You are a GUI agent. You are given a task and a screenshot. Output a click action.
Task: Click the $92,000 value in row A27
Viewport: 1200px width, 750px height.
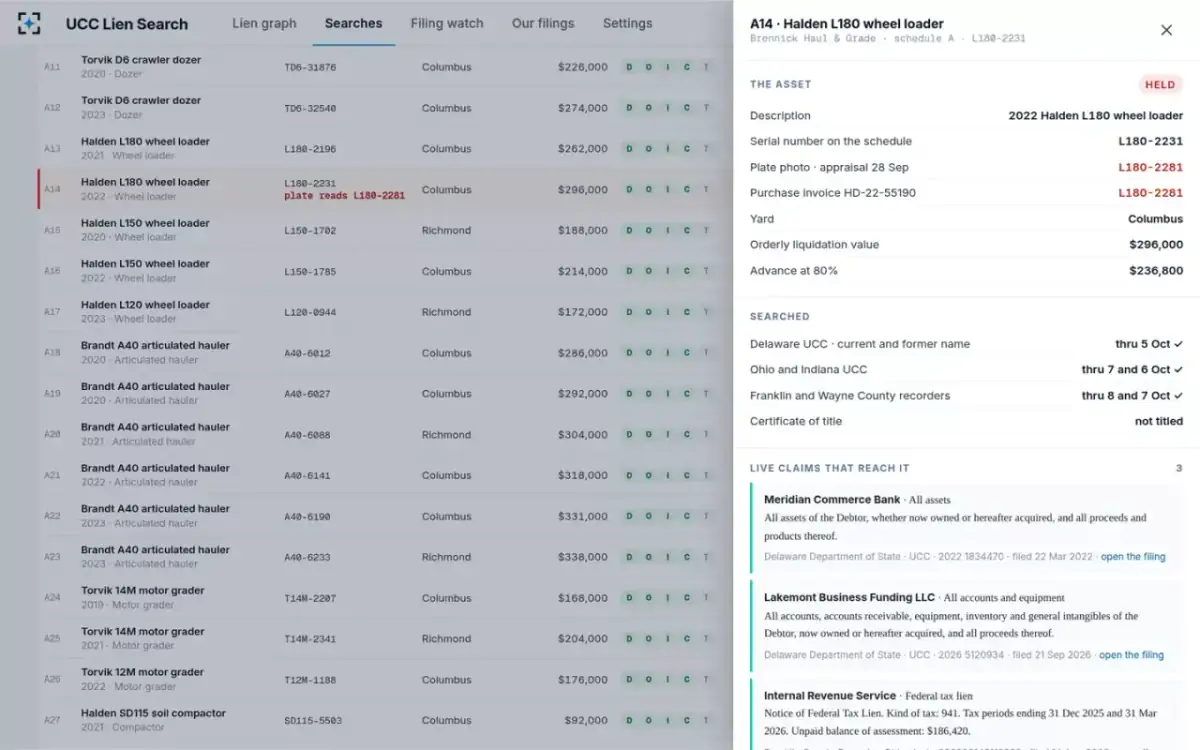pyautogui.click(x=586, y=721)
